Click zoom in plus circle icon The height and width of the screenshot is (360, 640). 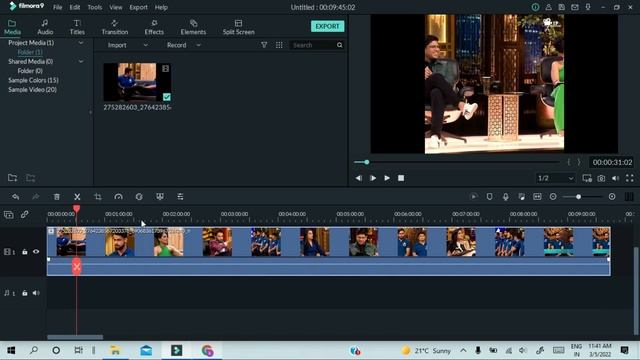(x=612, y=197)
